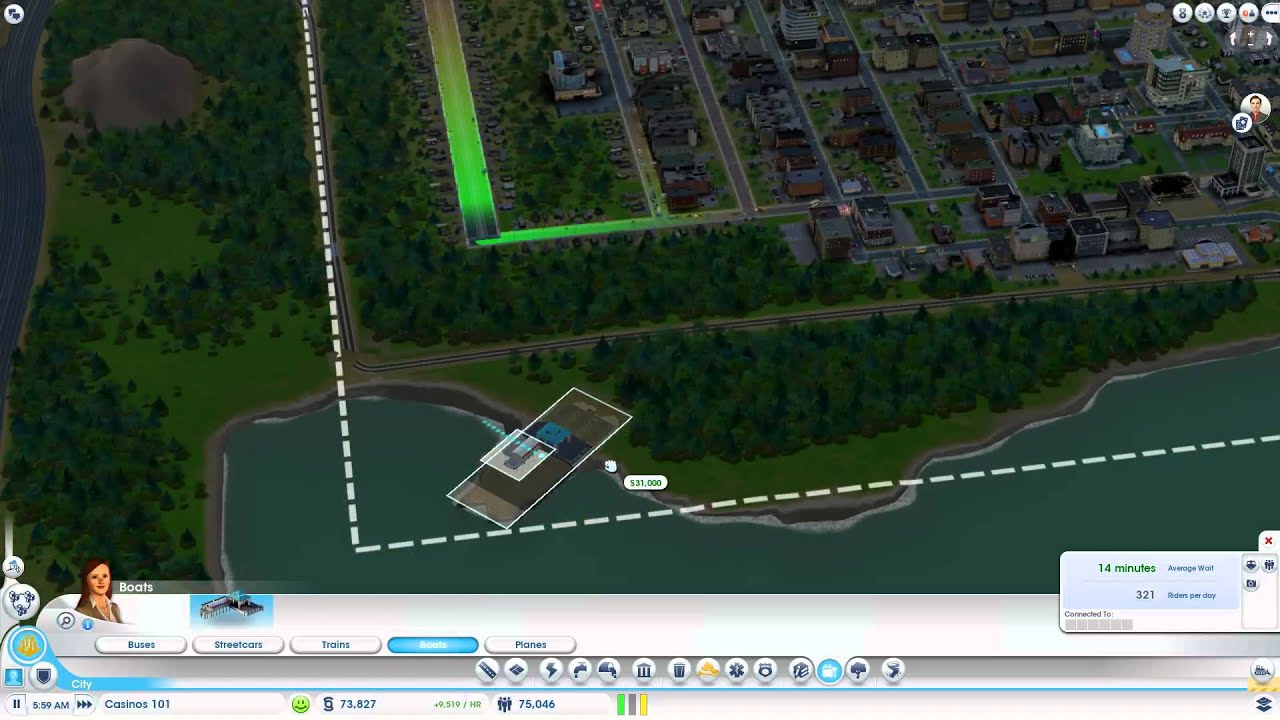The height and width of the screenshot is (720, 1280).
Task: Click the city name Casinos 101
Action: click(x=137, y=704)
